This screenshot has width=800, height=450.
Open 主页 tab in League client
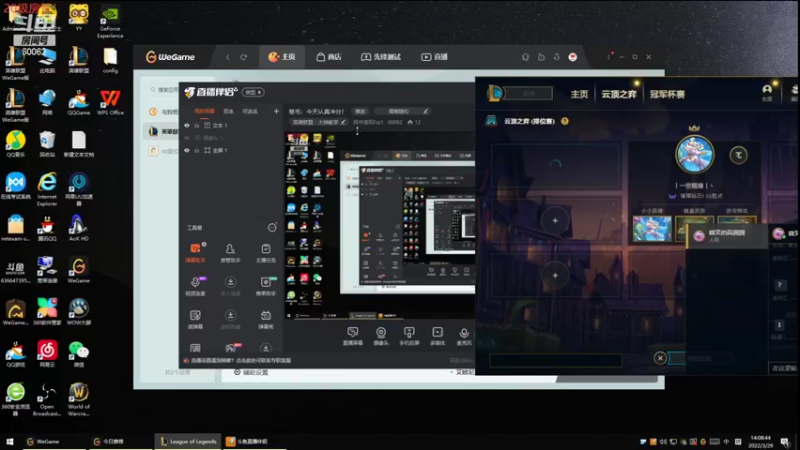click(x=579, y=94)
